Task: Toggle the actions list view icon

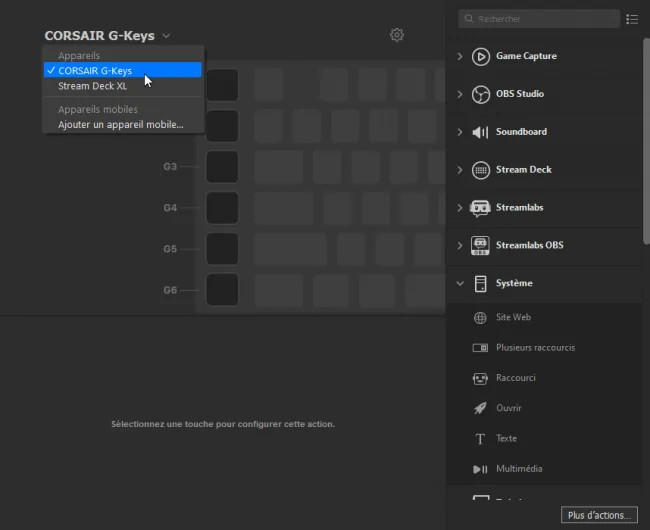Action: click(x=632, y=19)
